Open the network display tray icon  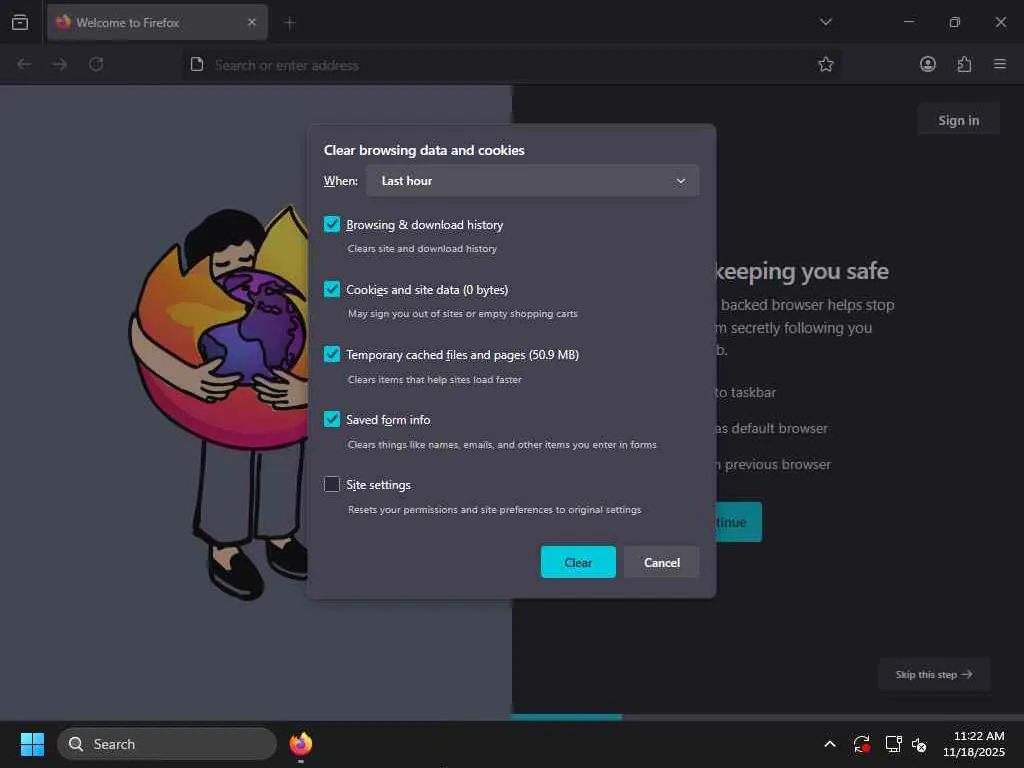893,744
